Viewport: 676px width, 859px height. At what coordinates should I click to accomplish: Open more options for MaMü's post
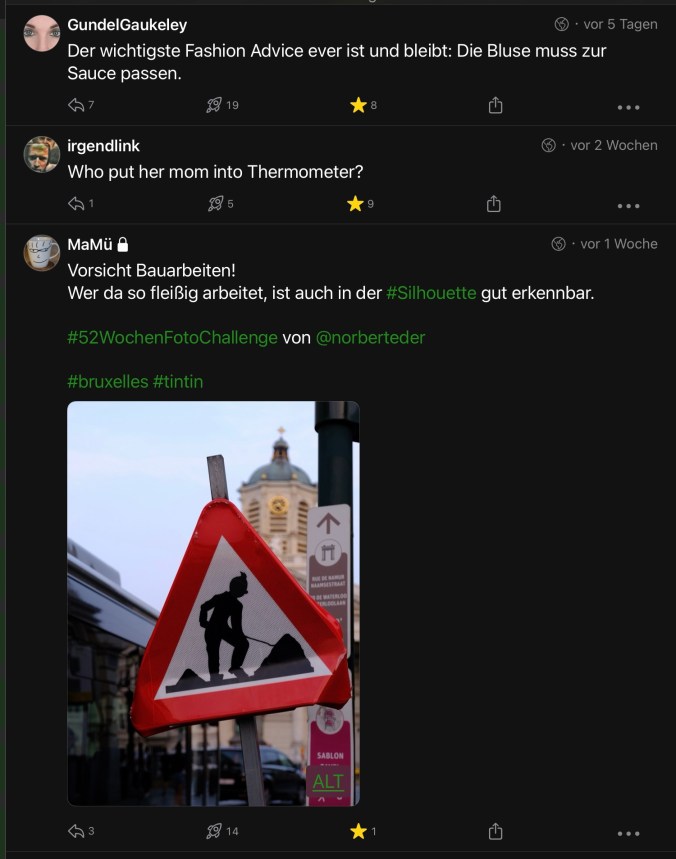(628, 832)
